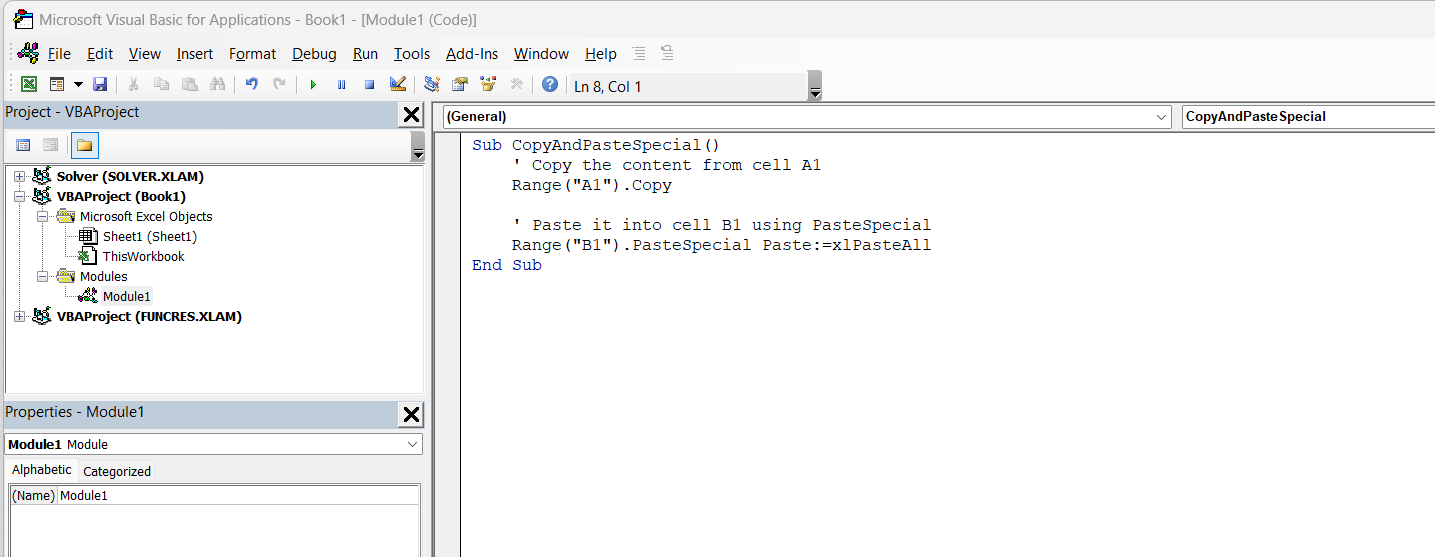Expand the VBAProject (FUNCRES.XLAM) node

click(x=19, y=316)
